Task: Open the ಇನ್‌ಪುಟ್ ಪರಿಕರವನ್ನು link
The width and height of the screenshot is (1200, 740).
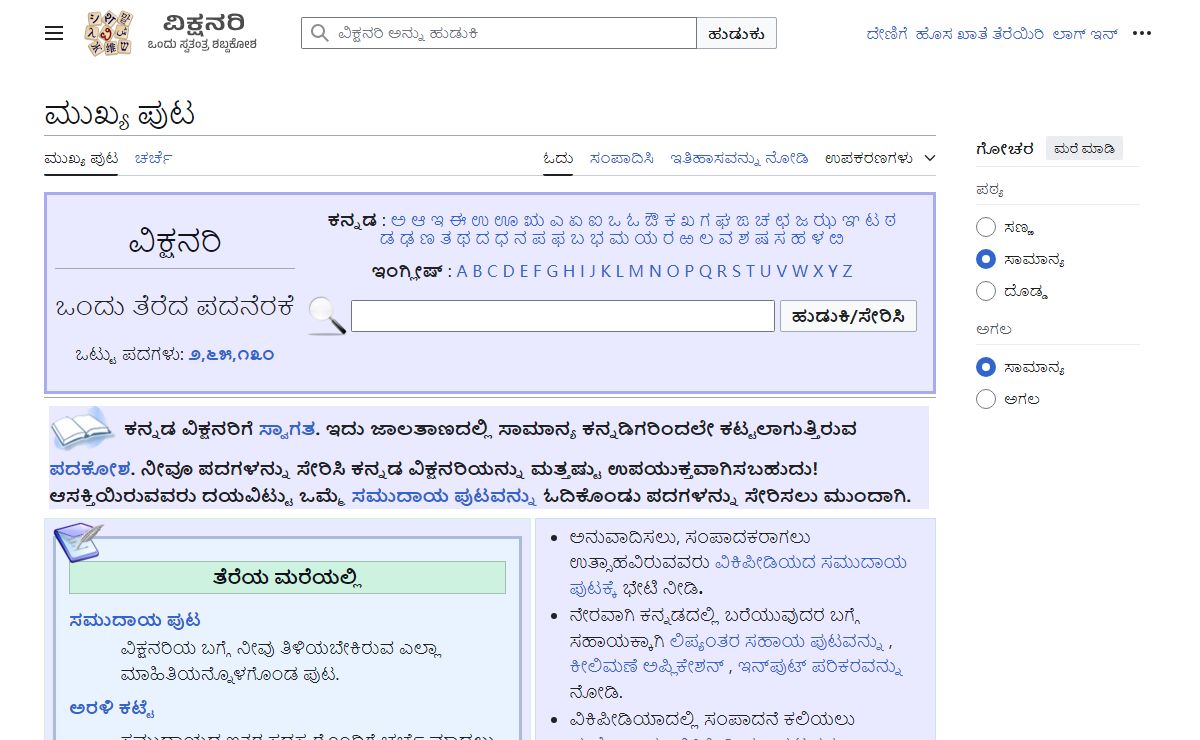Action: pyautogui.click(x=820, y=666)
